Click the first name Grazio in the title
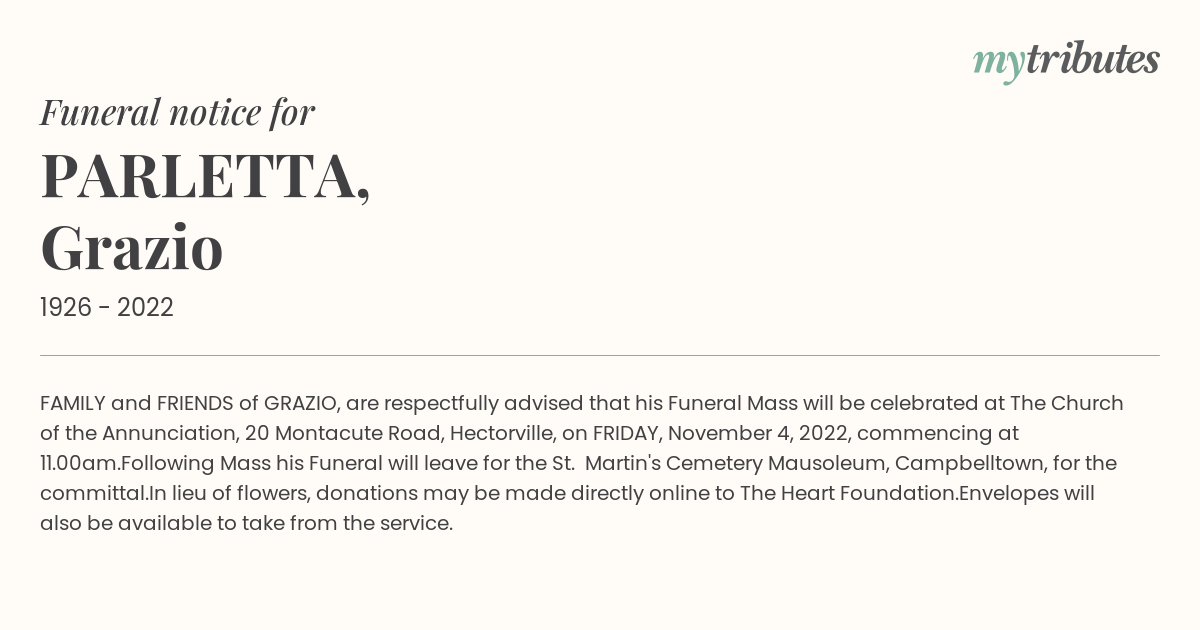Screen dimensions: 1200x630 click(x=131, y=248)
